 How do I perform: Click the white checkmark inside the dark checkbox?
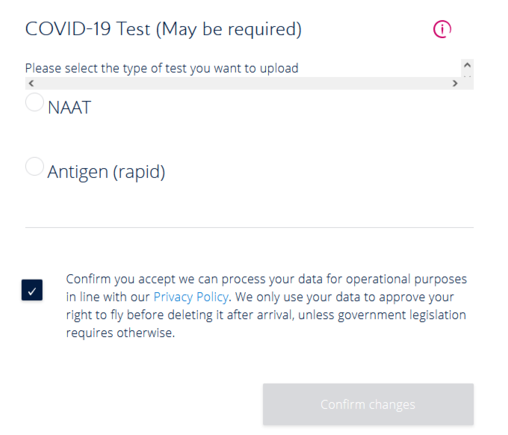click(x=32, y=292)
